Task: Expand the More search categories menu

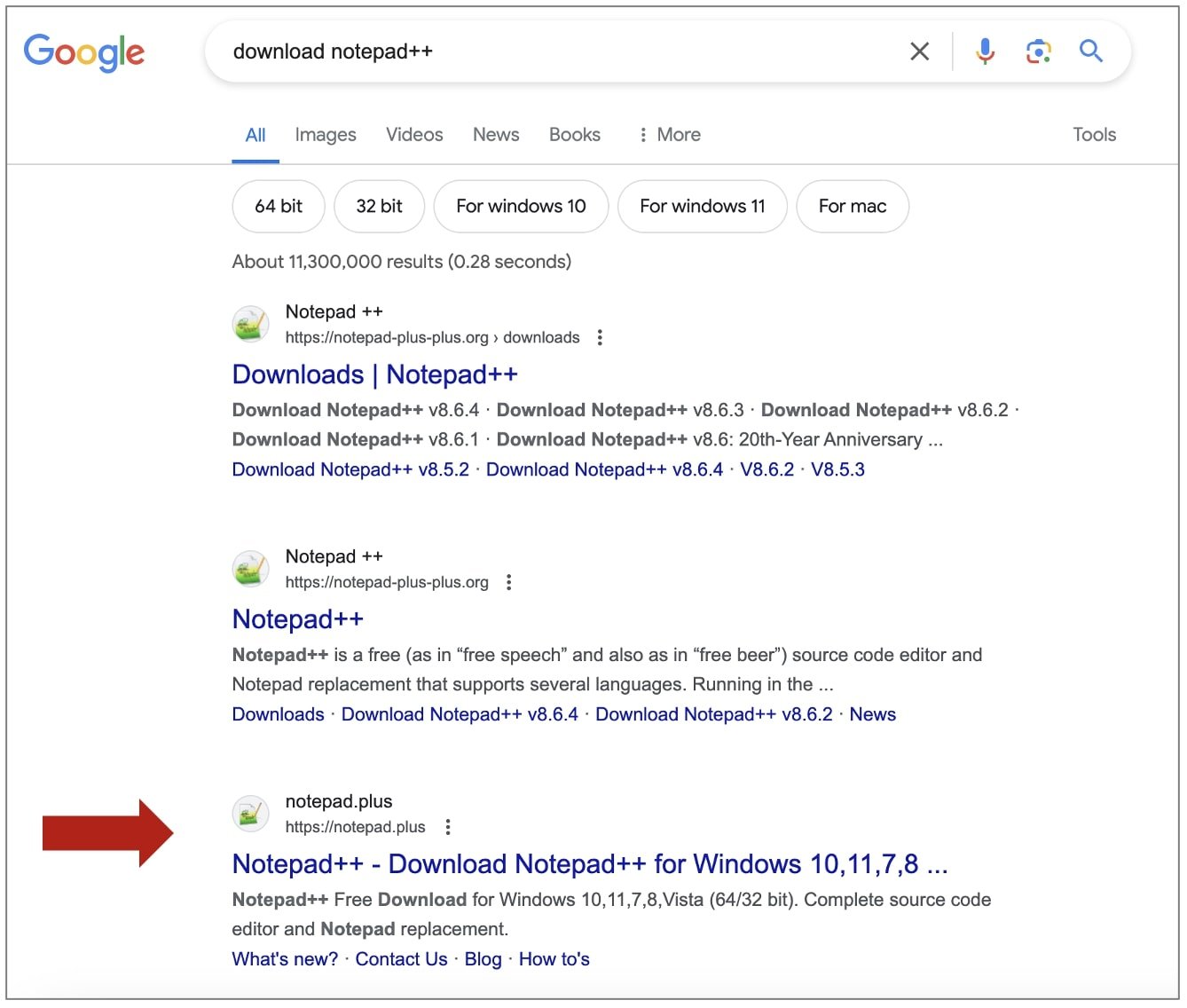Action: (670, 135)
